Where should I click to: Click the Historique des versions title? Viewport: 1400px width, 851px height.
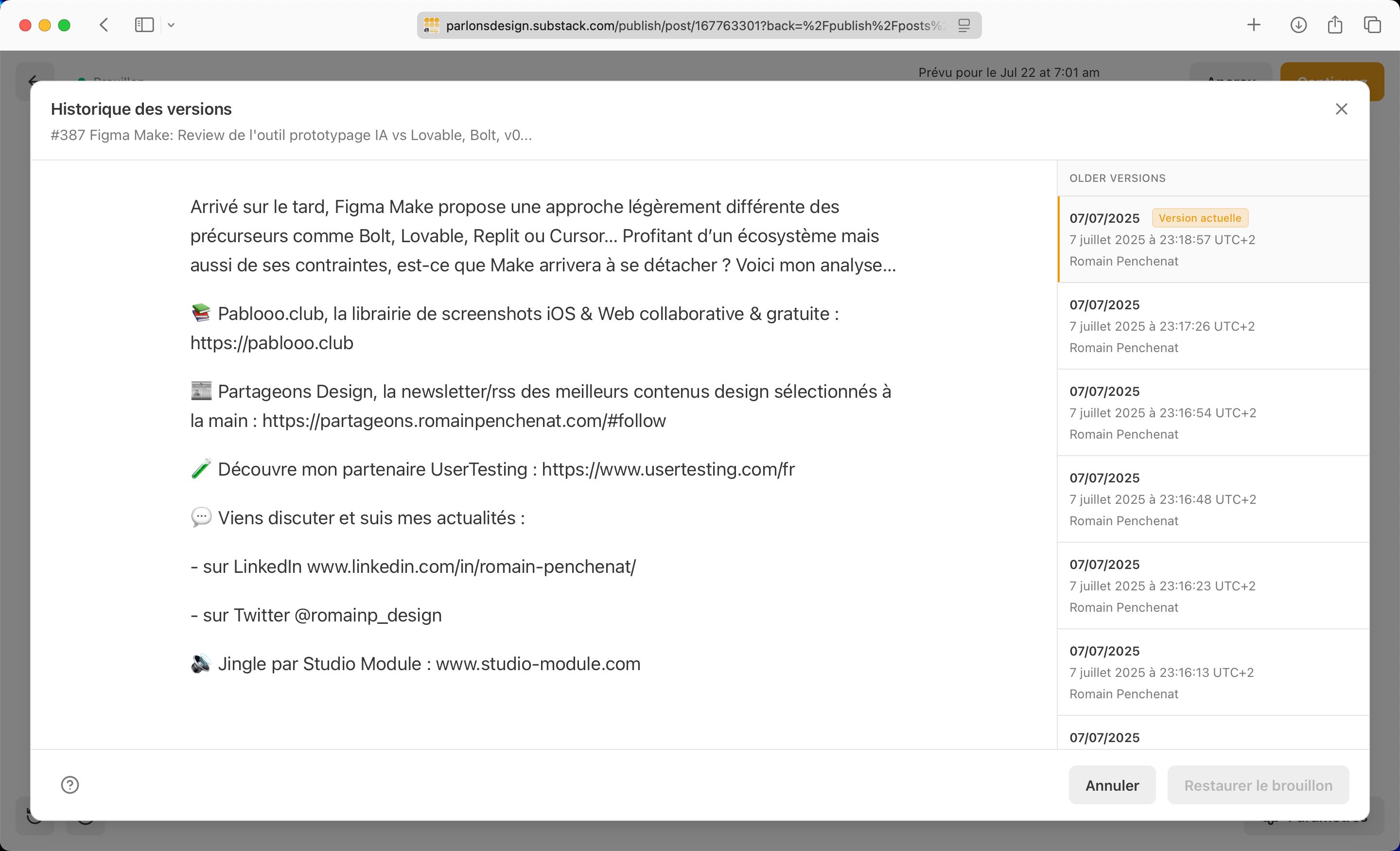[x=141, y=108]
